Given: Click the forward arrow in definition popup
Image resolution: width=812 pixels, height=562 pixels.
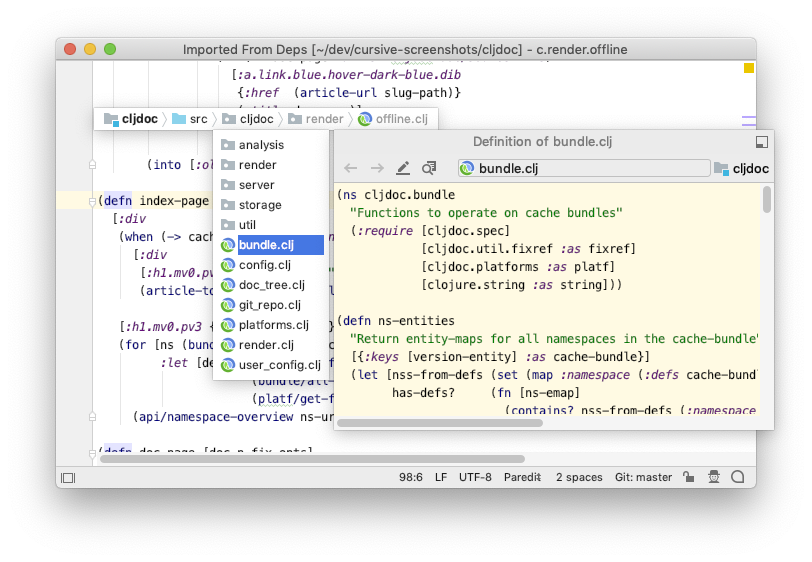Looking at the screenshot, I should pyautogui.click(x=378, y=168).
